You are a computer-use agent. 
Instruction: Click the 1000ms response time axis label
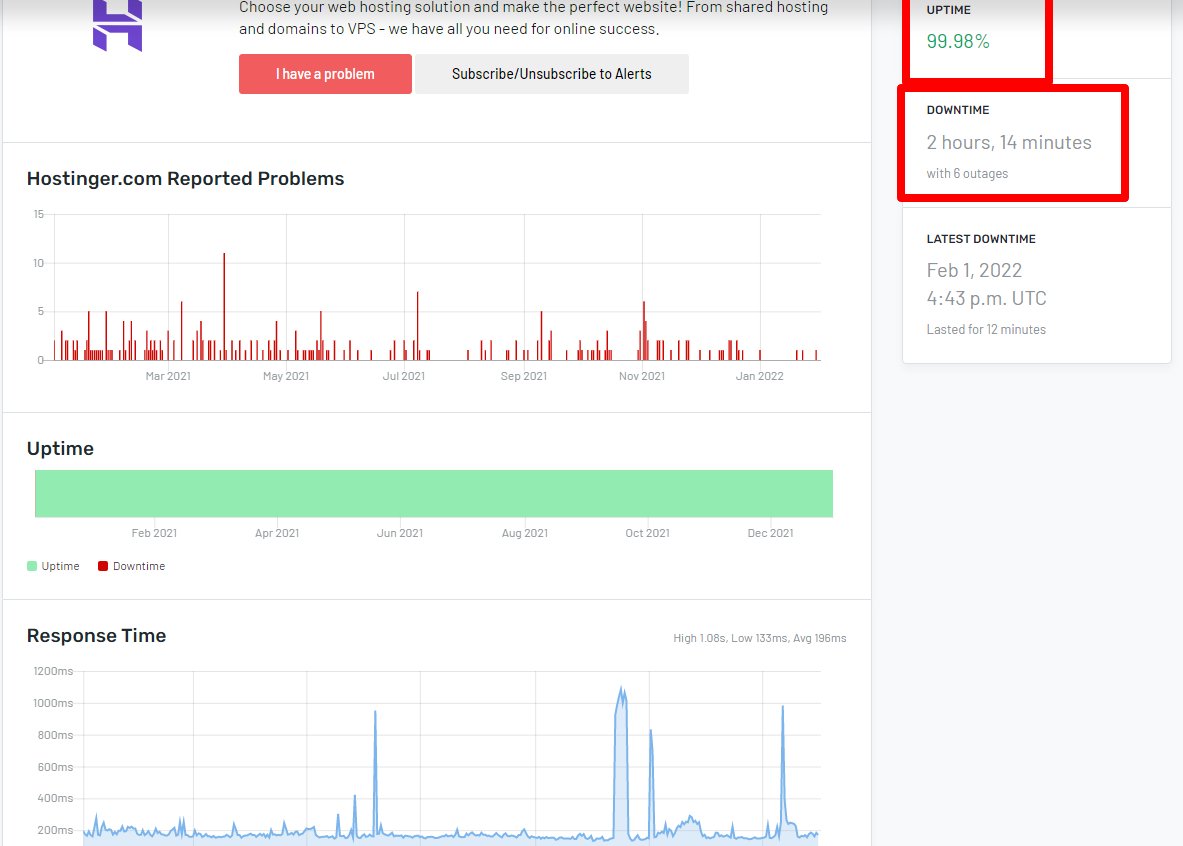53,703
